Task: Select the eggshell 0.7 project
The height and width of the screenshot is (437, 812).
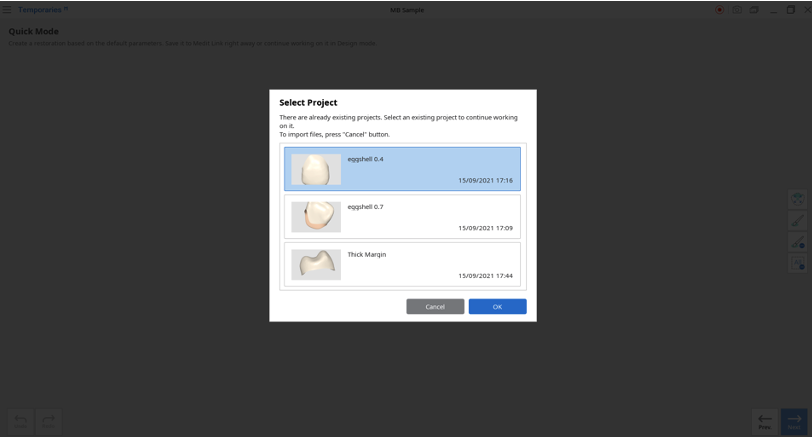Action: click(x=402, y=216)
